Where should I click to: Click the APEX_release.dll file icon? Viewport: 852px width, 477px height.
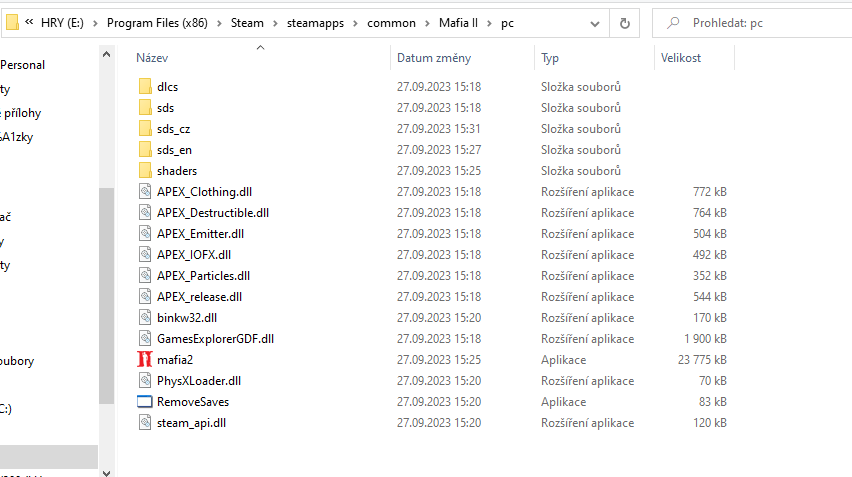coord(145,297)
